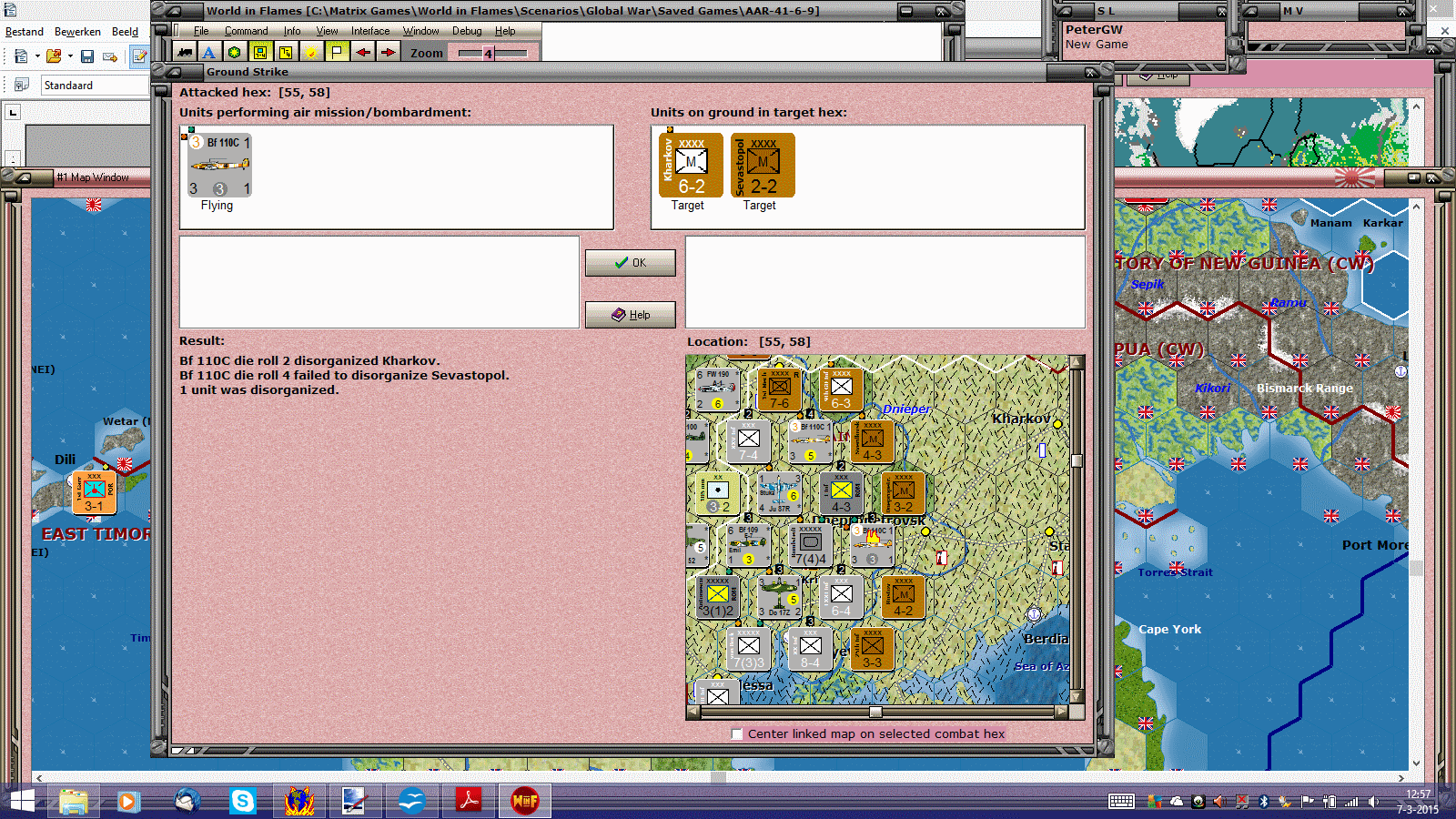
Task: Click the Do 17Z bomber unit on minimap
Action: [780, 597]
